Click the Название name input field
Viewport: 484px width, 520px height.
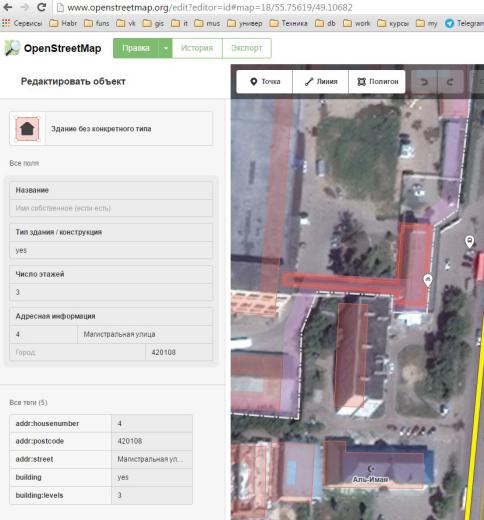111,208
